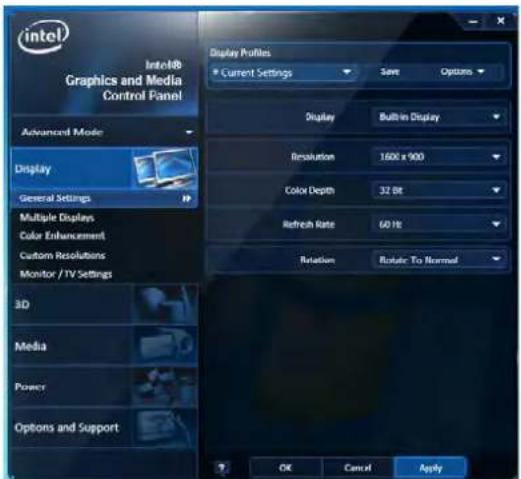Click the Display Profiles heading
521x479 pixels.
pos(240,53)
